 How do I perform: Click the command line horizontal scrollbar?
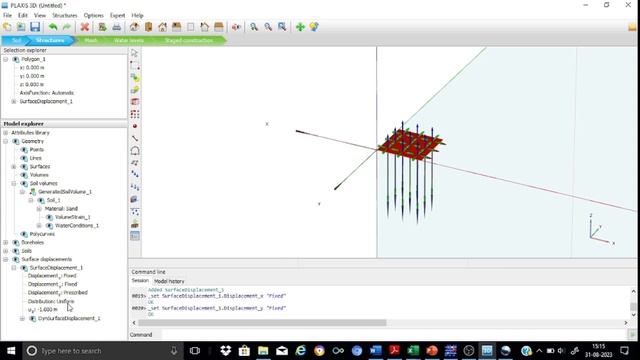(x=262, y=323)
